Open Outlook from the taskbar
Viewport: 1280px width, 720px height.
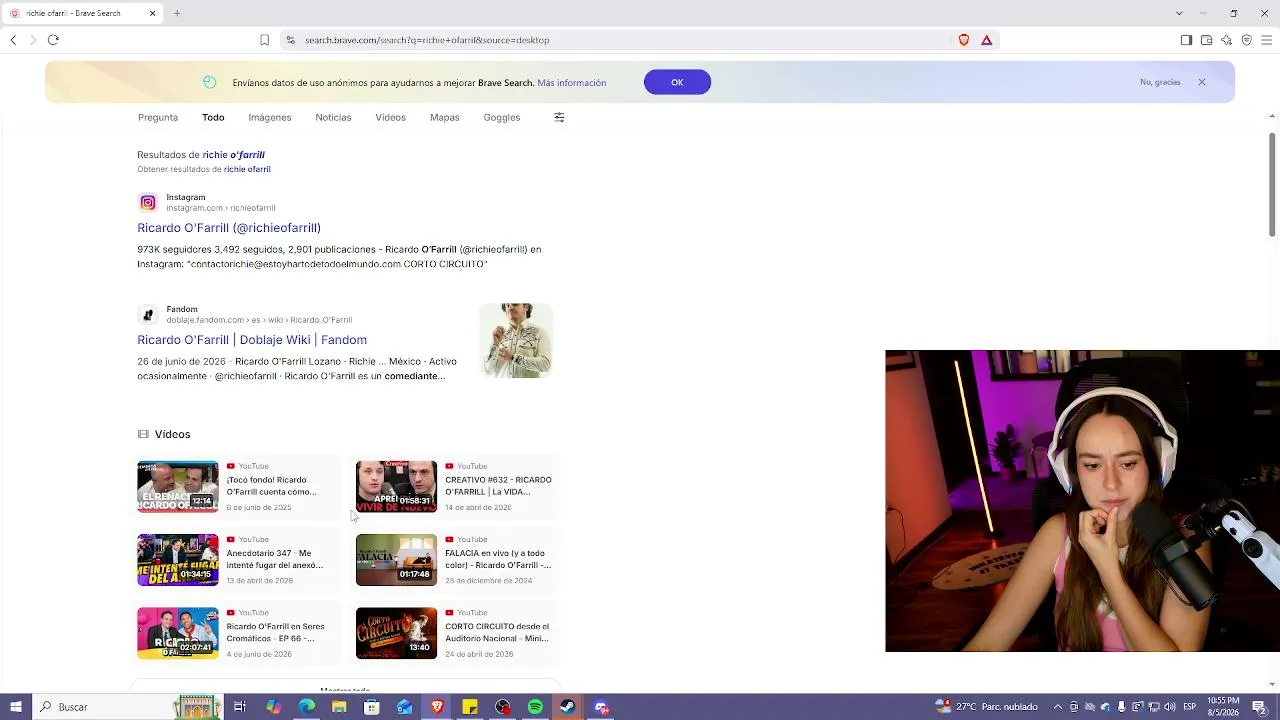(404, 707)
